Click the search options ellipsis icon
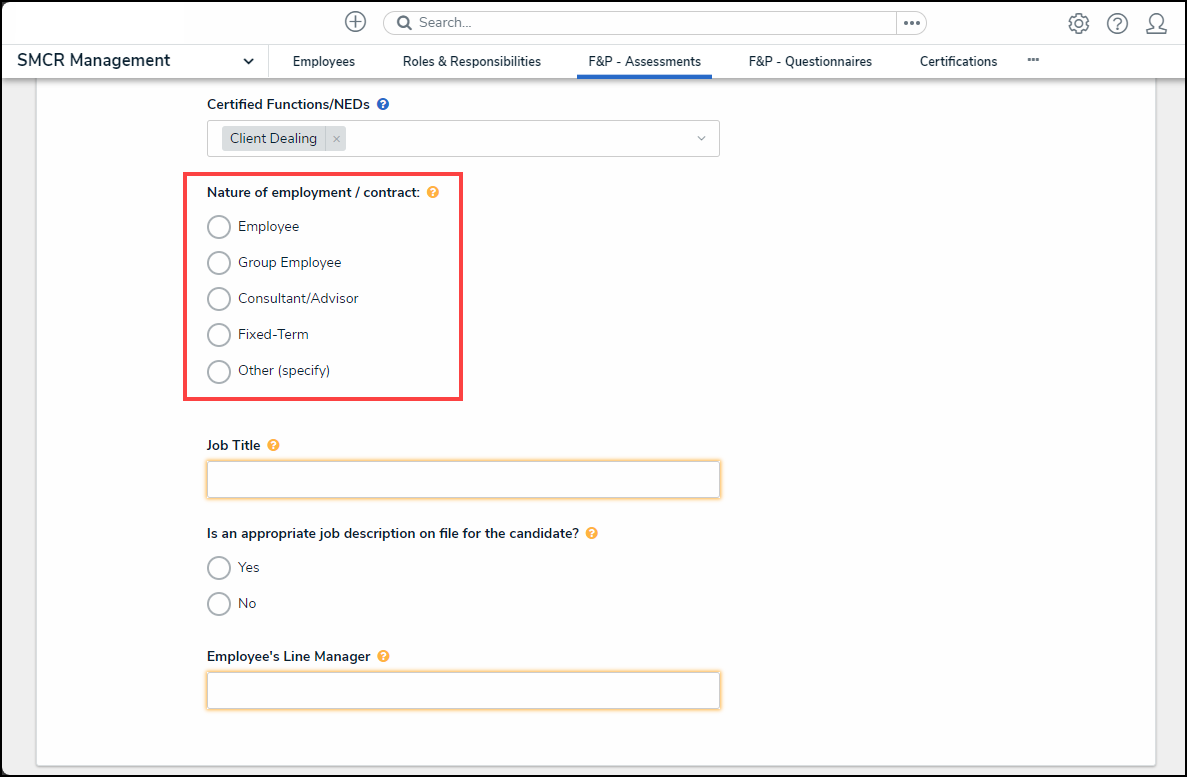 point(911,22)
